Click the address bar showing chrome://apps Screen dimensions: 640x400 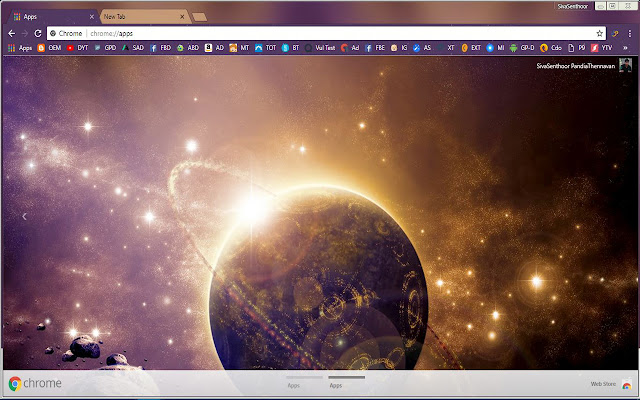pos(327,33)
